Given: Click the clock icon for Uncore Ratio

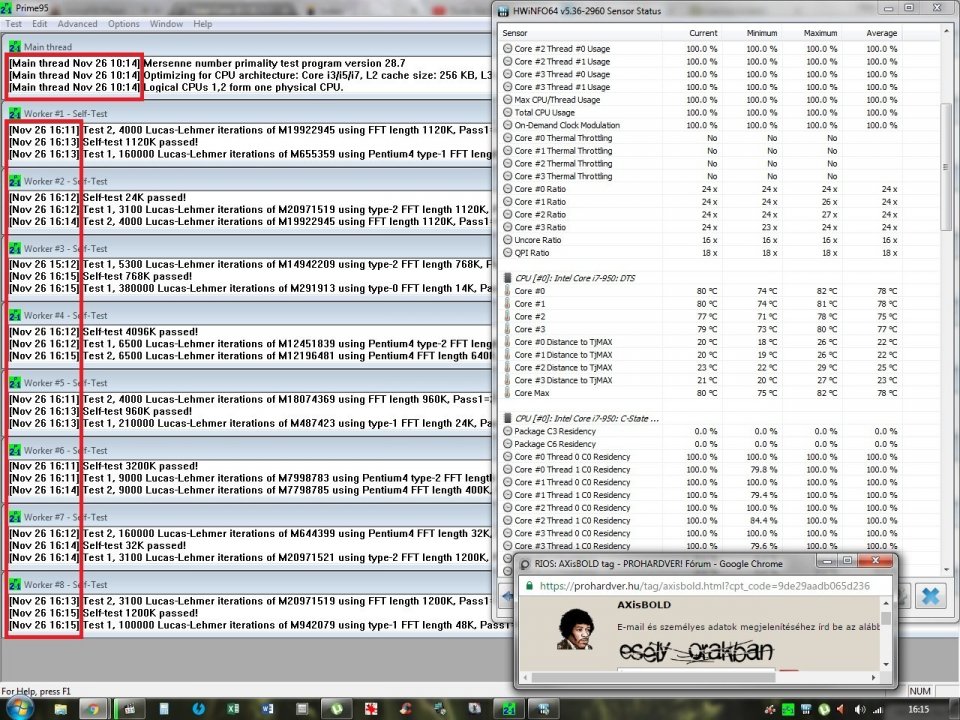Looking at the screenshot, I should [508, 240].
